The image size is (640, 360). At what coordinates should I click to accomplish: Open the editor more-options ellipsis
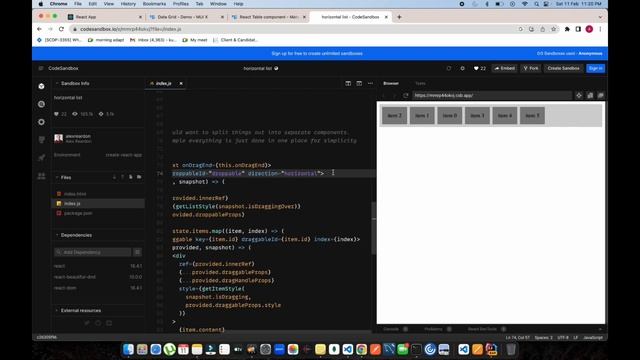point(370,83)
